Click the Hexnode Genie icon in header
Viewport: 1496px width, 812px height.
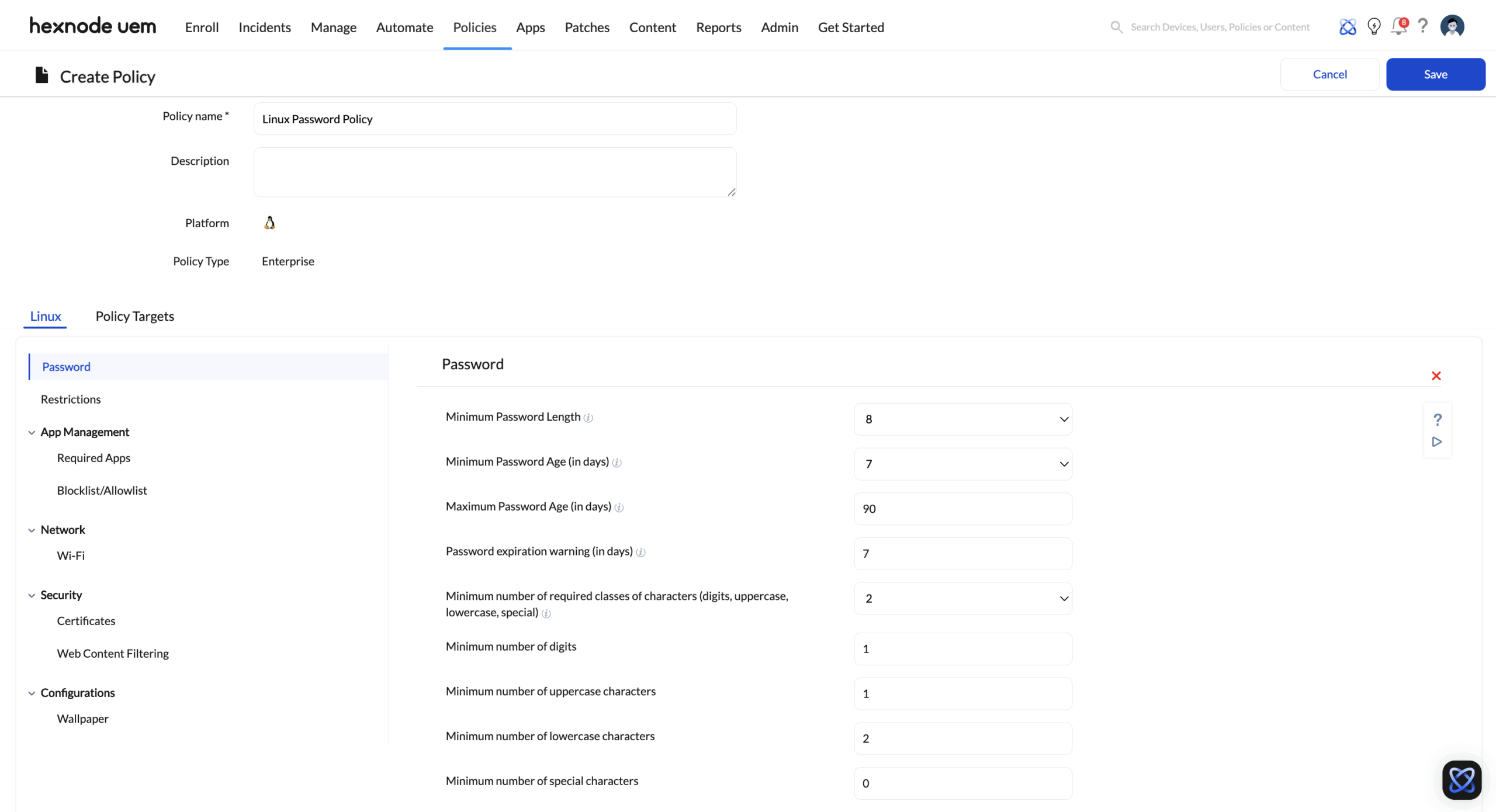(x=1348, y=26)
